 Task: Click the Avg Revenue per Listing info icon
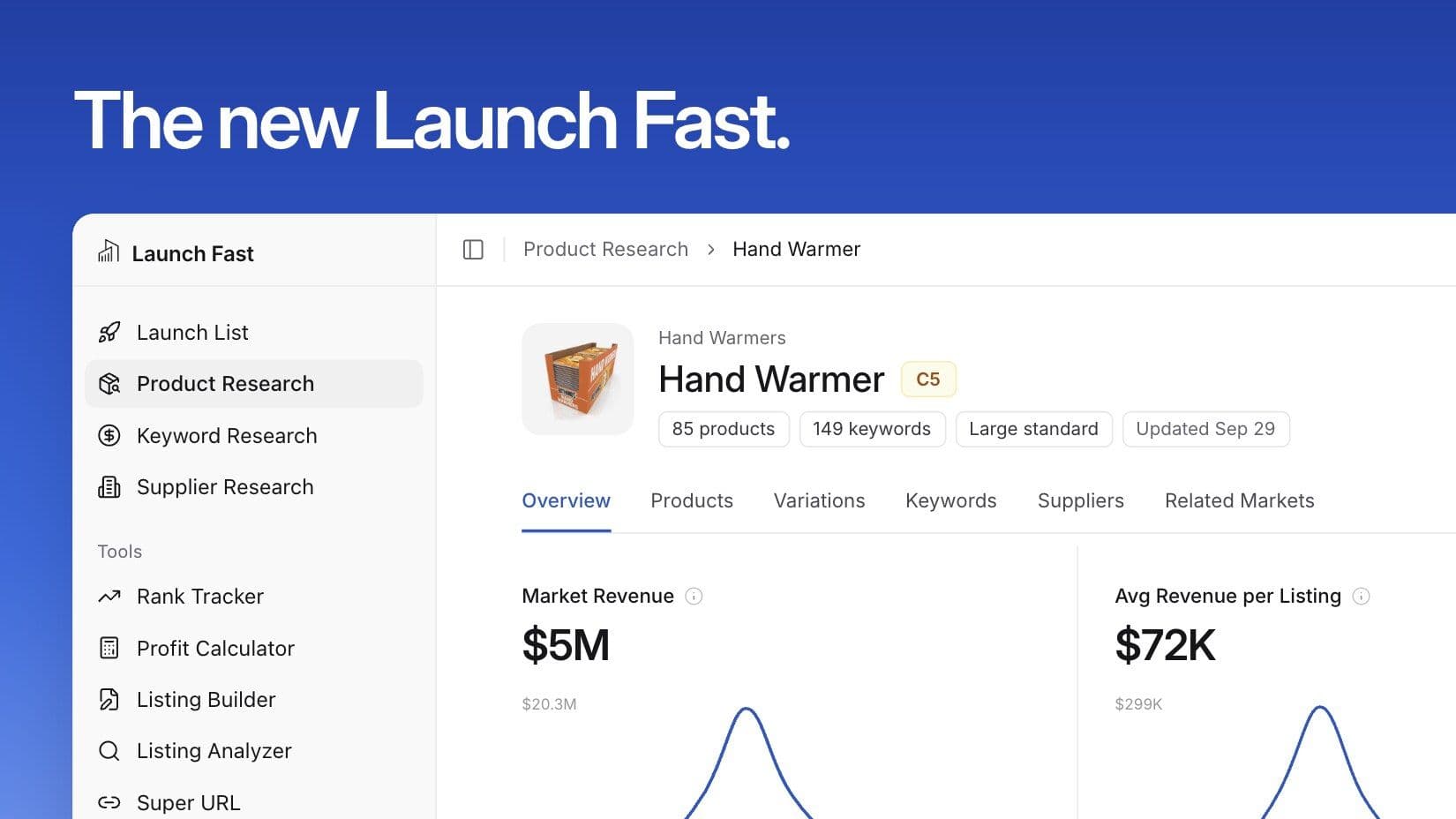[x=1362, y=597]
